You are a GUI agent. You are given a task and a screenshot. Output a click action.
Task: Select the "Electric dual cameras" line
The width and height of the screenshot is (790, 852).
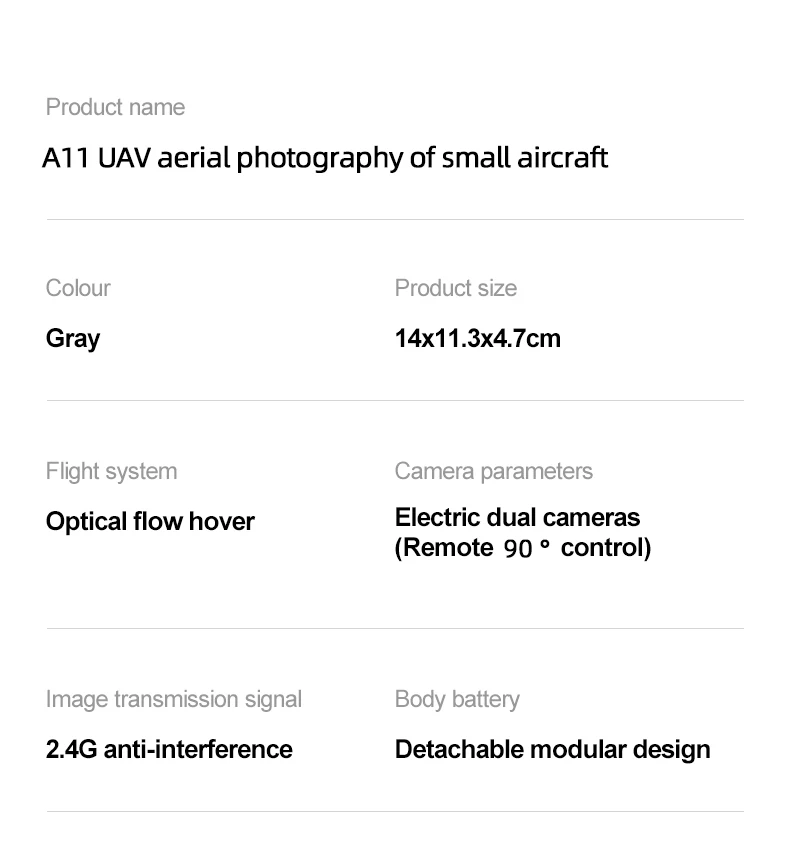click(517, 517)
